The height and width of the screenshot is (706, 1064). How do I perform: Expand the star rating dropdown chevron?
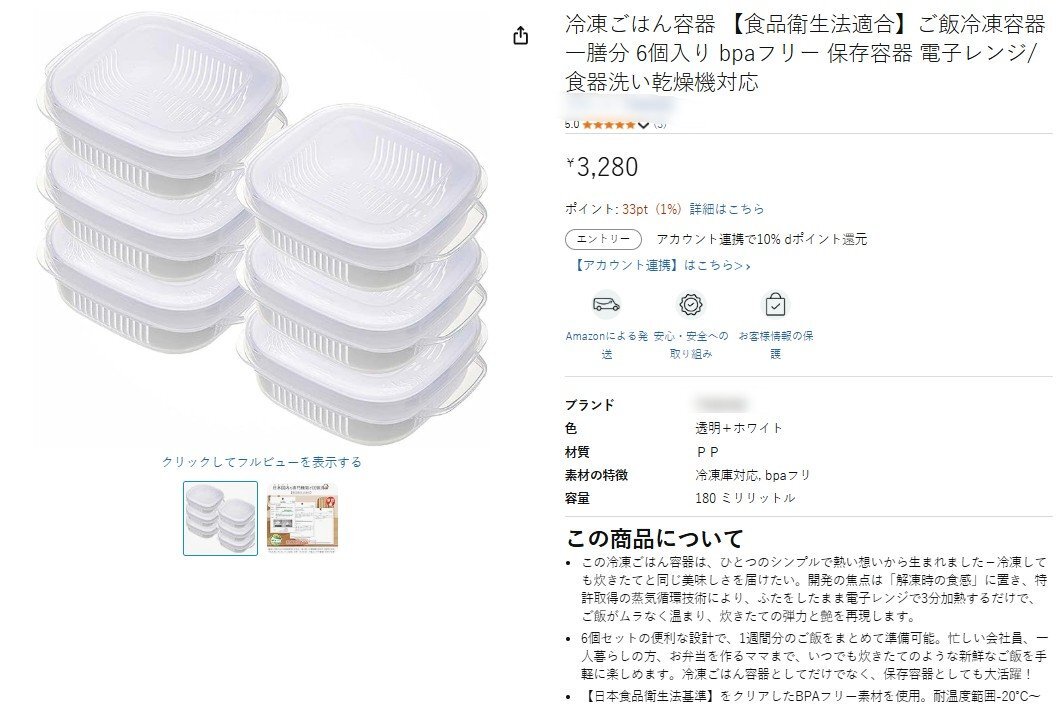click(x=643, y=125)
